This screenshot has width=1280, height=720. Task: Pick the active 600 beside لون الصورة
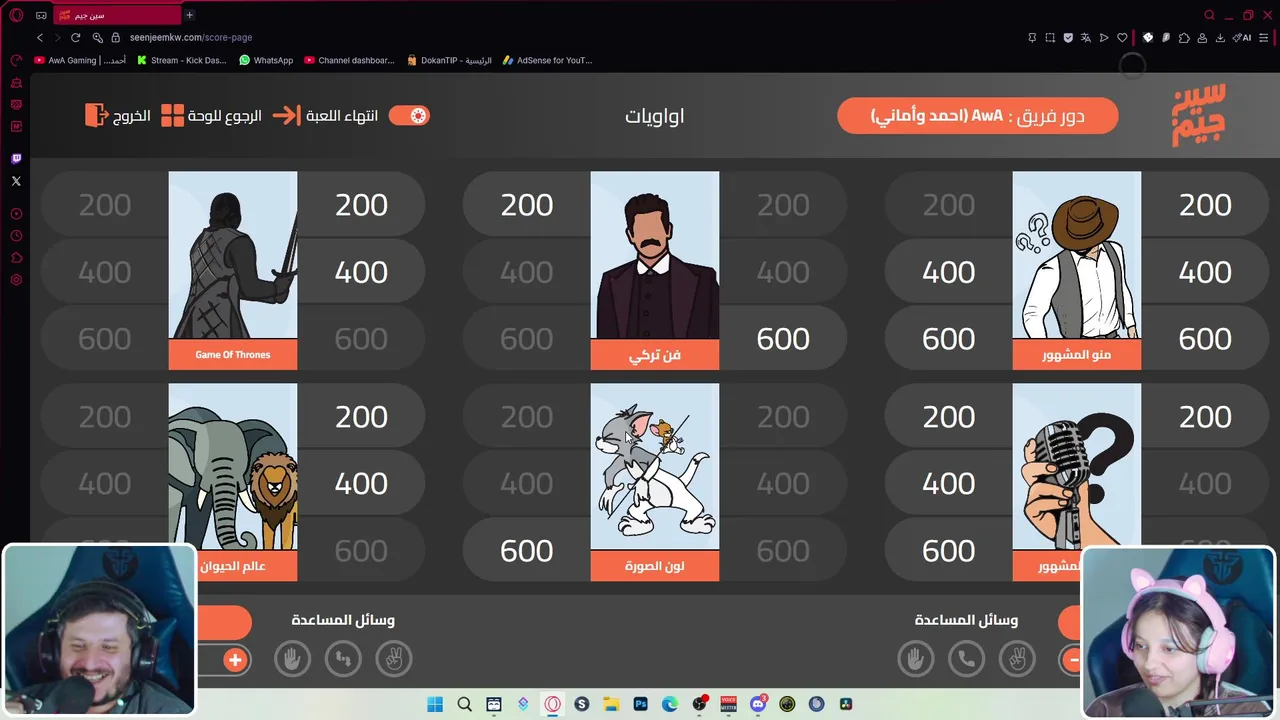pos(527,551)
